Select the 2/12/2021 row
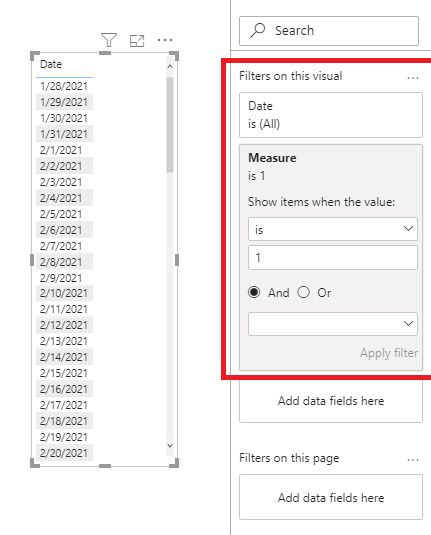The image size is (431, 535). (x=64, y=325)
